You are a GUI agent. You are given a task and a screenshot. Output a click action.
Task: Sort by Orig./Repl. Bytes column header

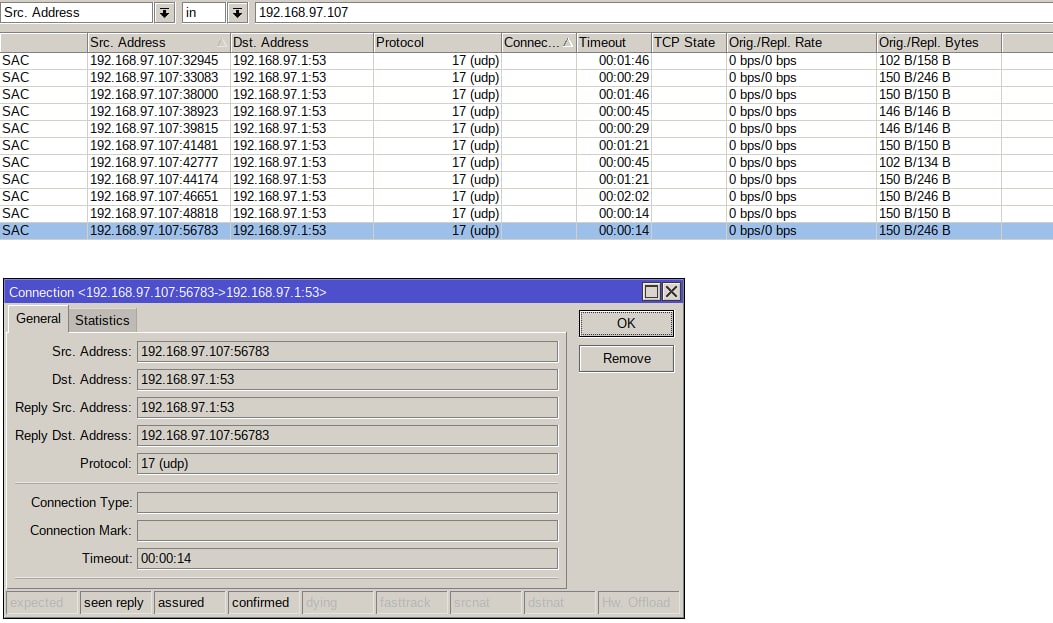tap(939, 42)
